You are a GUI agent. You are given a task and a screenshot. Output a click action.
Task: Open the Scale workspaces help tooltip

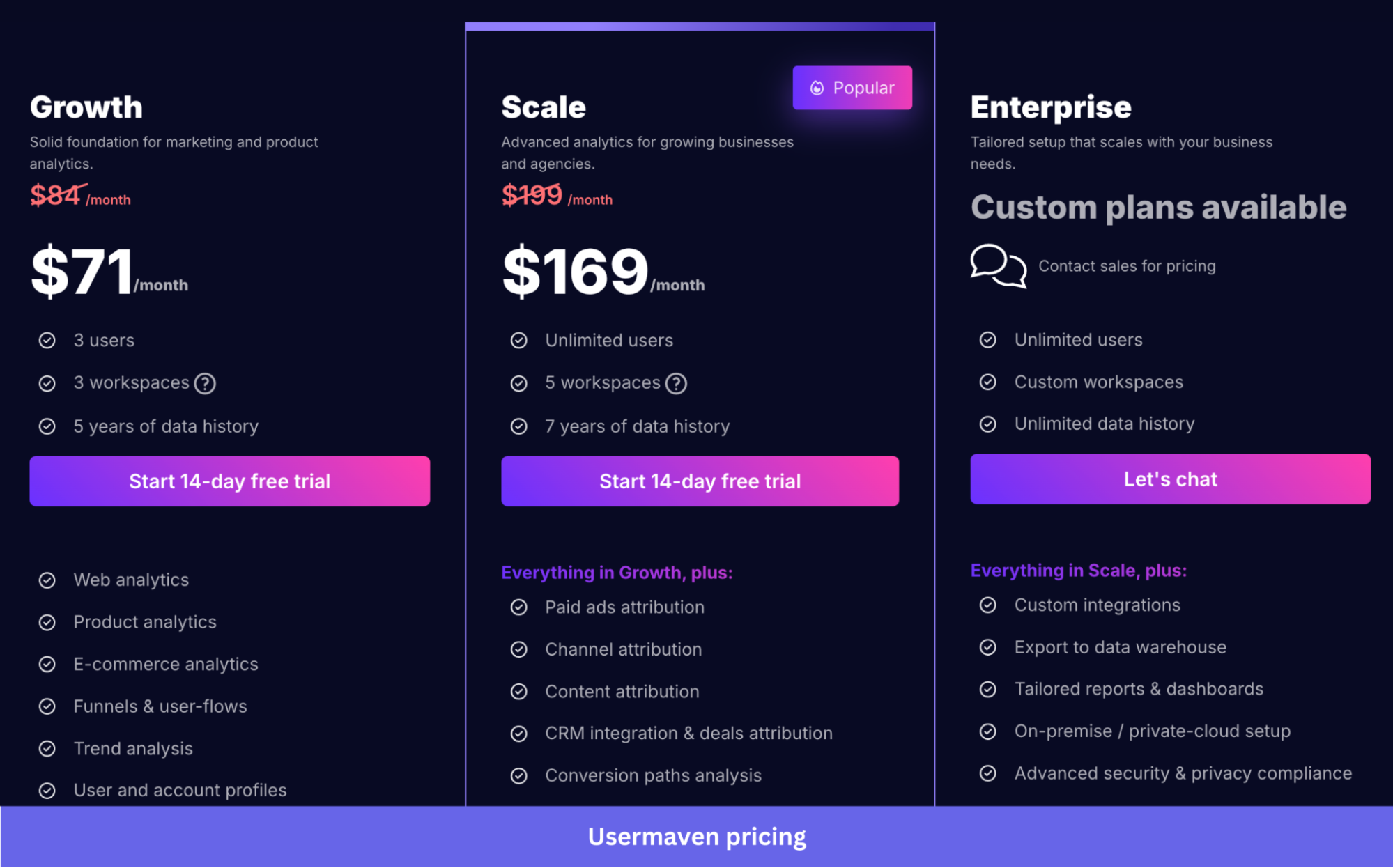(676, 382)
